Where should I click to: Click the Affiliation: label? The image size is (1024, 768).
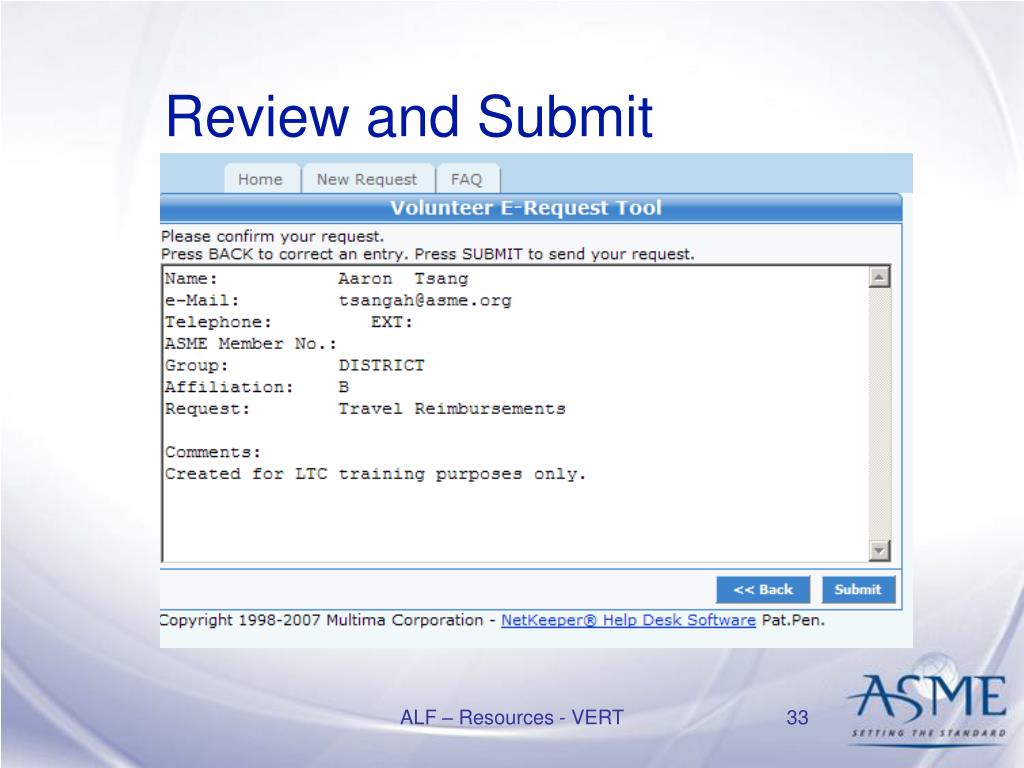(229, 387)
